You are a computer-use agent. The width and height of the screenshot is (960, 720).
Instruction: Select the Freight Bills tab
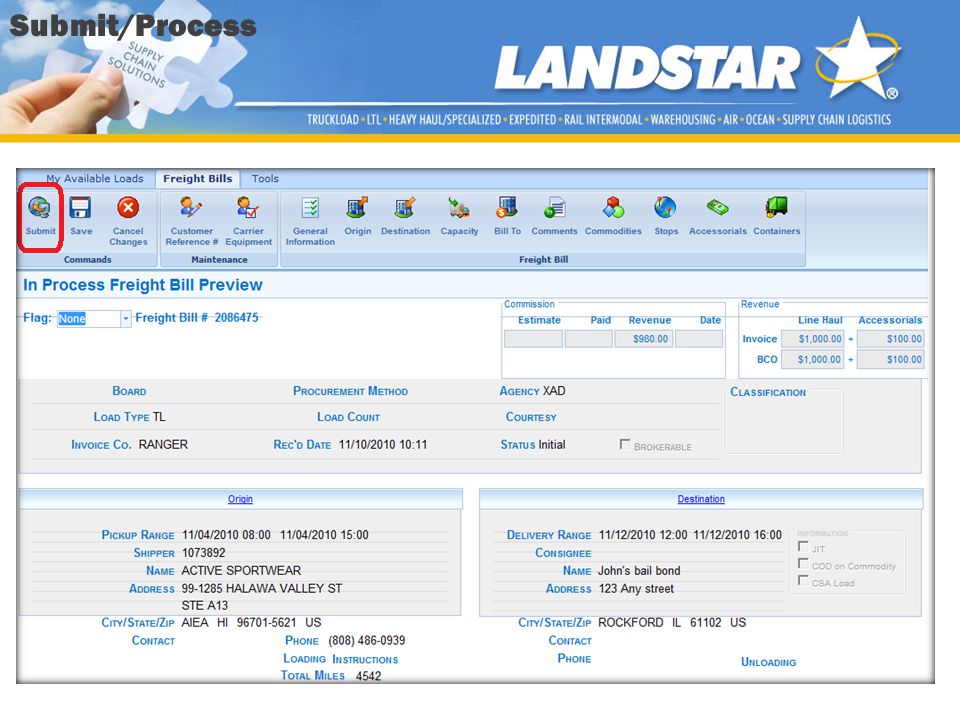pyautogui.click(x=198, y=179)
